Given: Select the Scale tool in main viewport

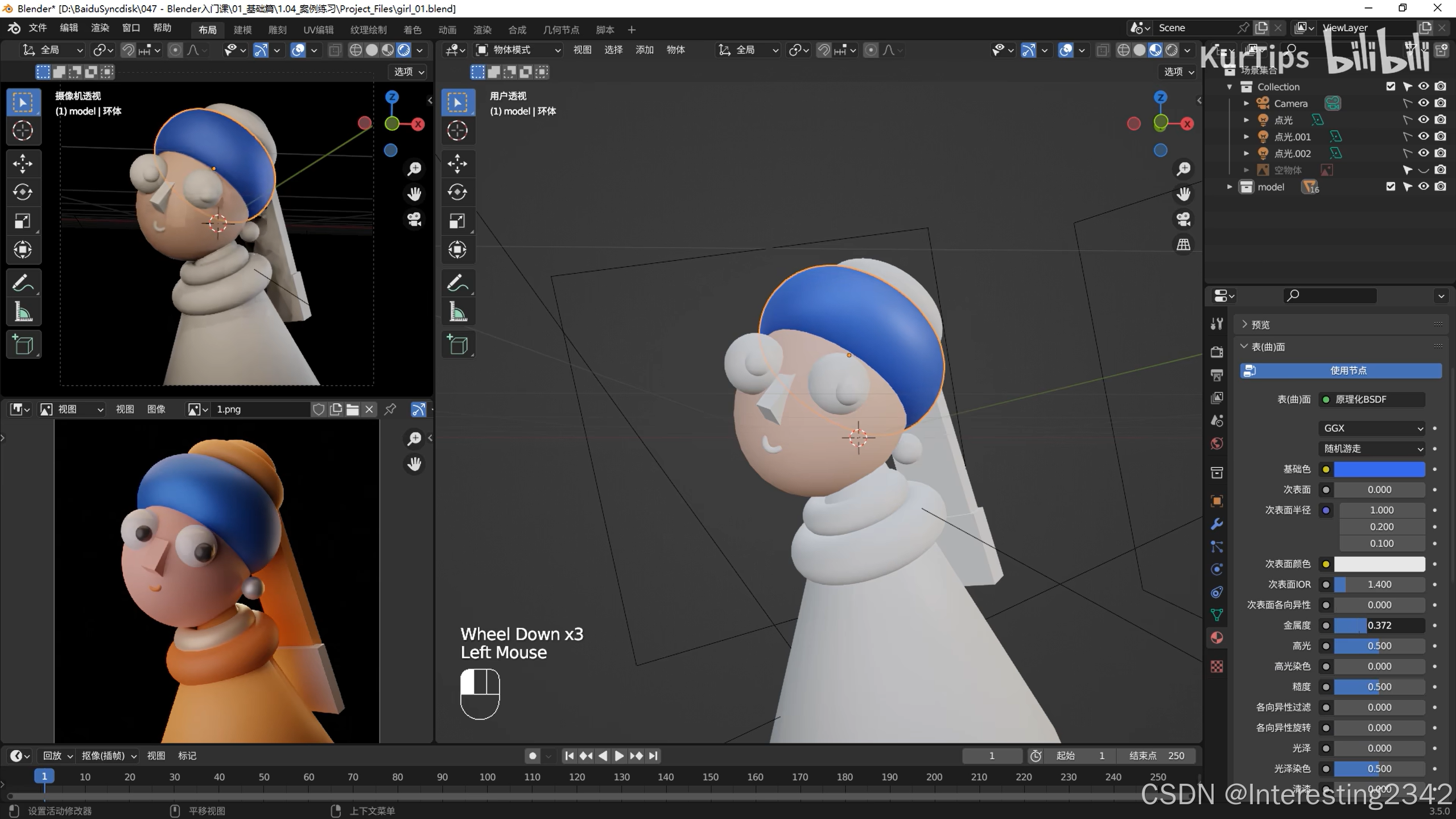Looking at the screenshot, I should click(457, 221).
